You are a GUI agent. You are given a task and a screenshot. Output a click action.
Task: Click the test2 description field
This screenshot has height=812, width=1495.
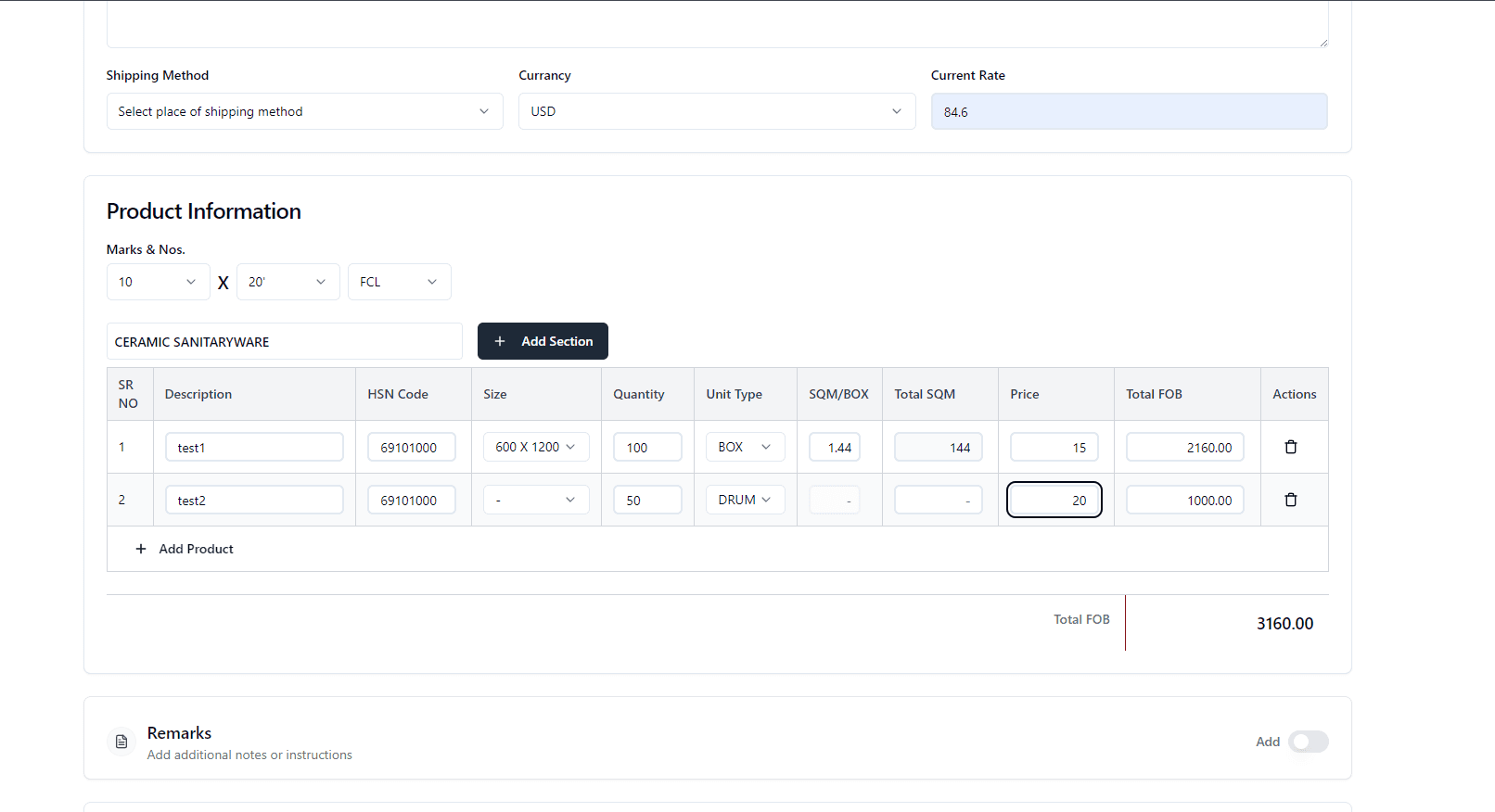pyautogui.click(x=254, y=500)
